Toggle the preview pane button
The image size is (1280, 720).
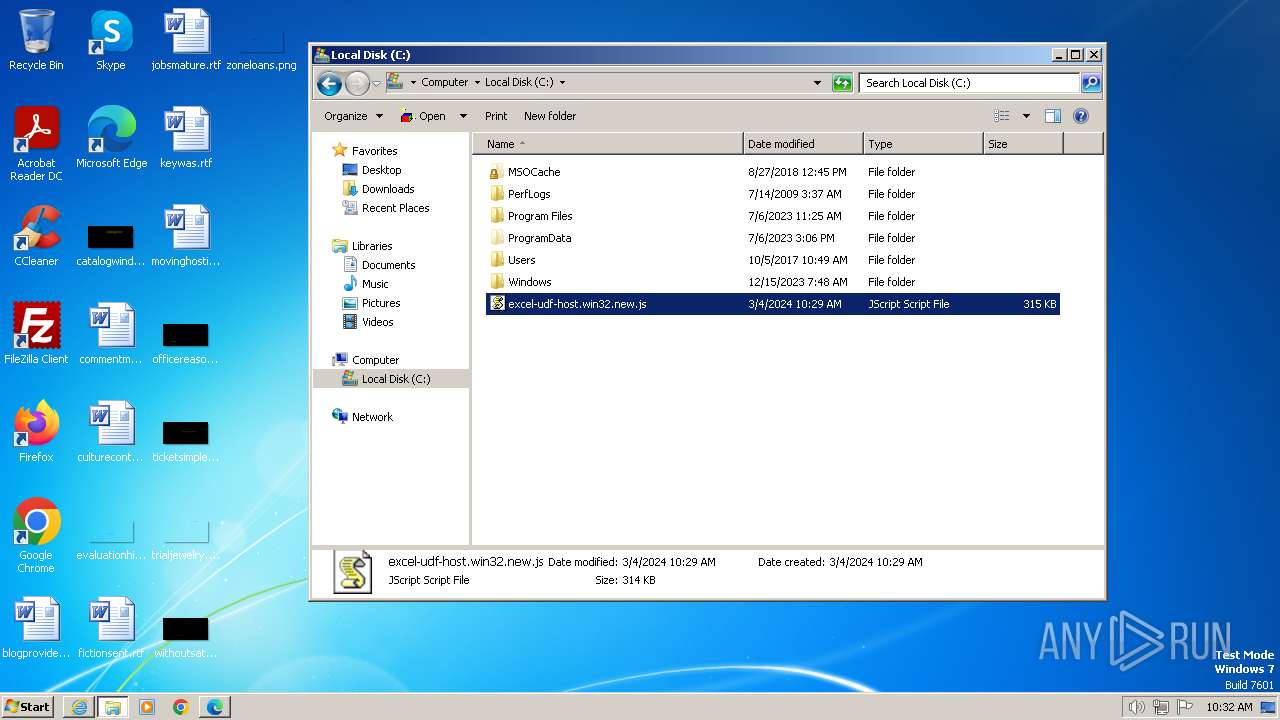click(1052, 116)
